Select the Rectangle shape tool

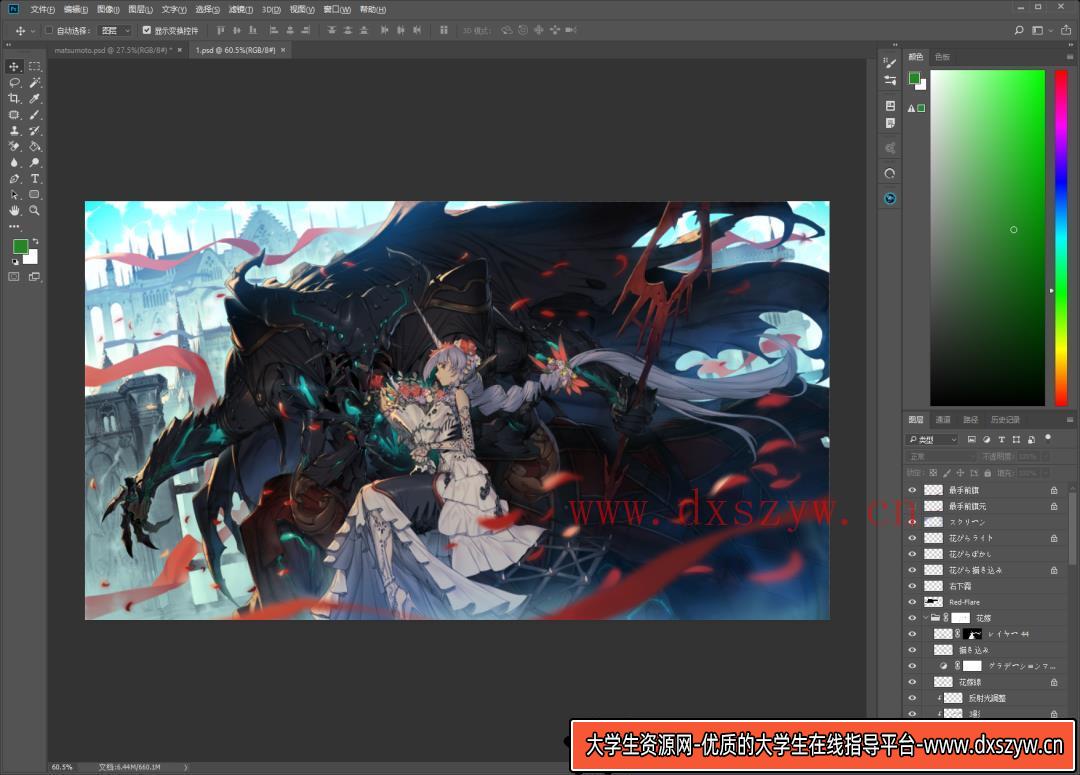point(34,194)
